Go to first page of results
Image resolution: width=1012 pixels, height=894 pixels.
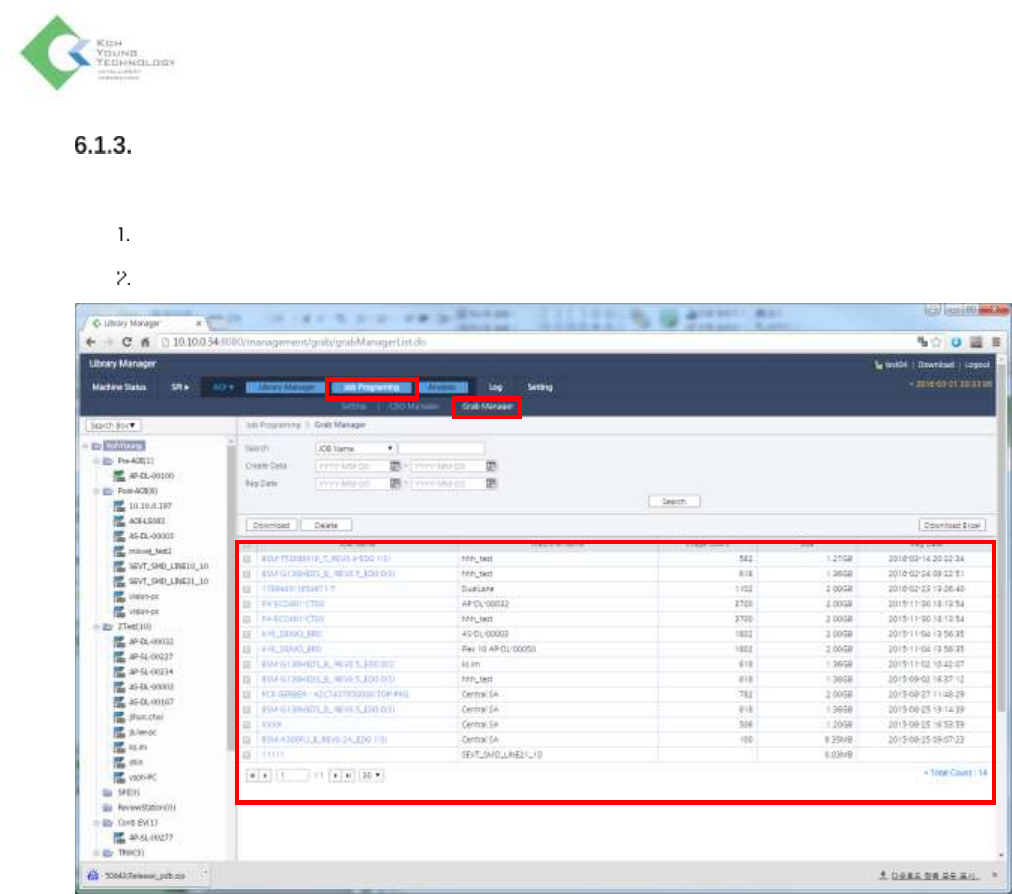click(x=252, y=775)
